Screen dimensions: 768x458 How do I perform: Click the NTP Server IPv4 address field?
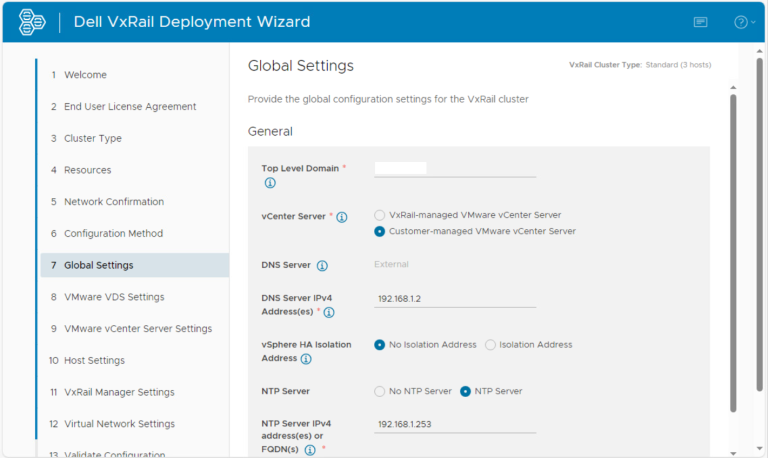tap(454, 424)
